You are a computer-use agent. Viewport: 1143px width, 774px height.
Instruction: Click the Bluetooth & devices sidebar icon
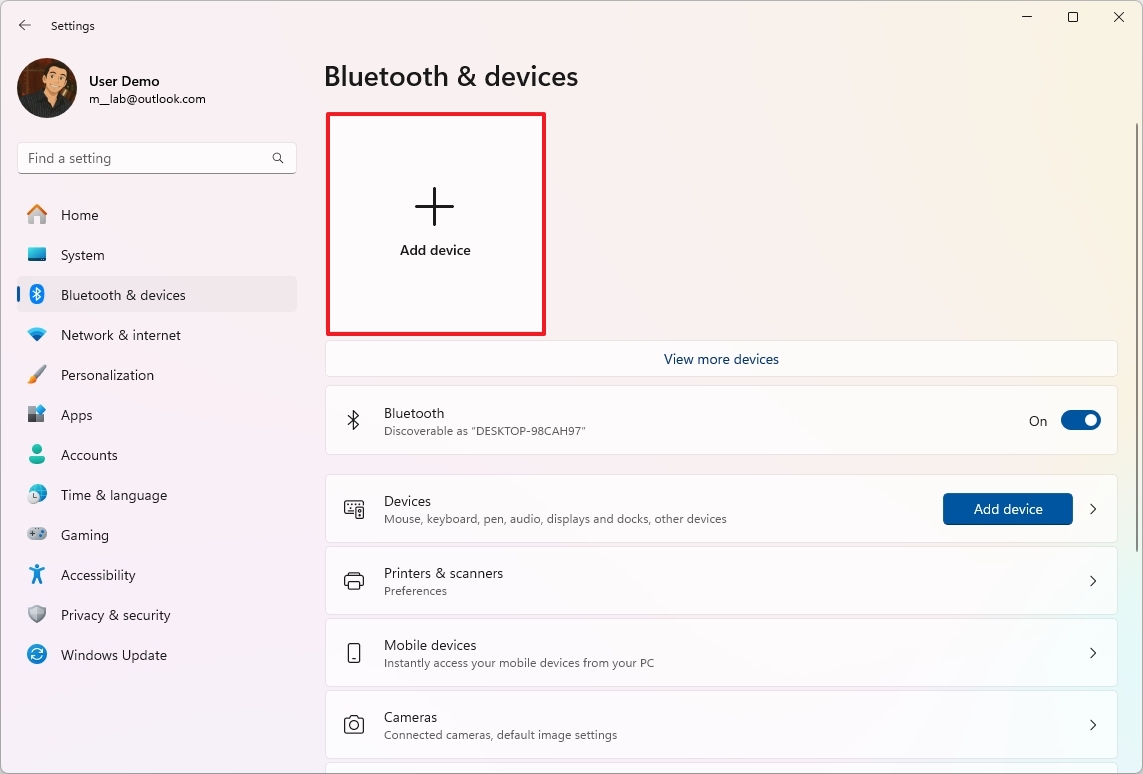(x=40, y=294)
